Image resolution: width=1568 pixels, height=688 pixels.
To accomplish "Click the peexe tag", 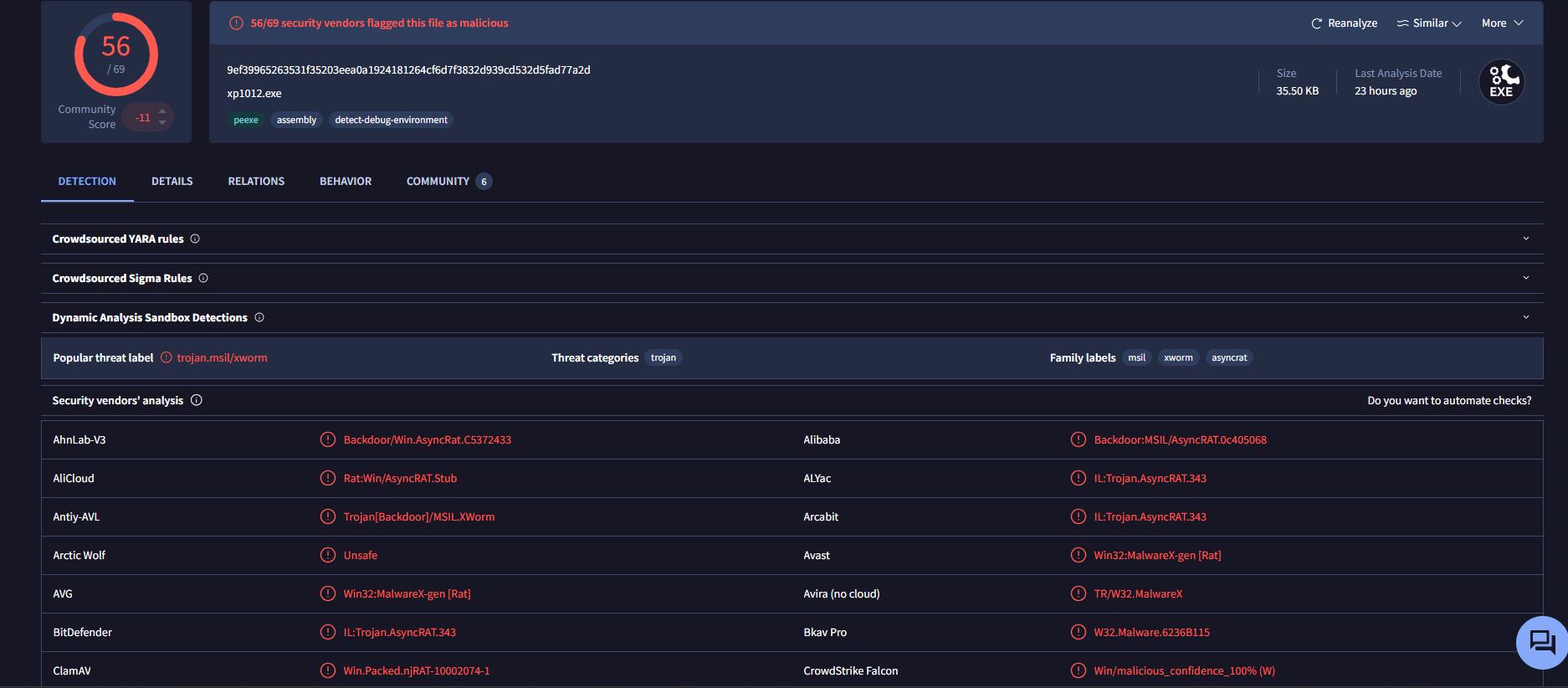I will 246,120.
